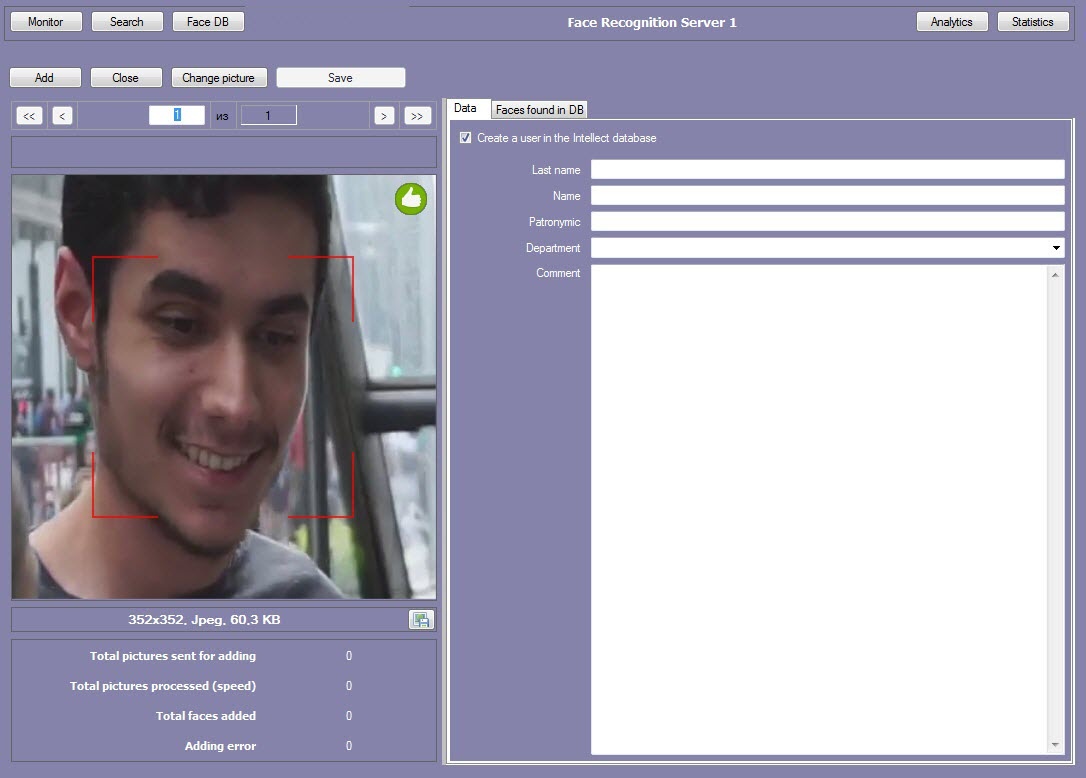Screen dimensions: 1086x778
Task: Switch to the Faces found in DB tab
Action: pyautogui.click(x=540, y=110)
